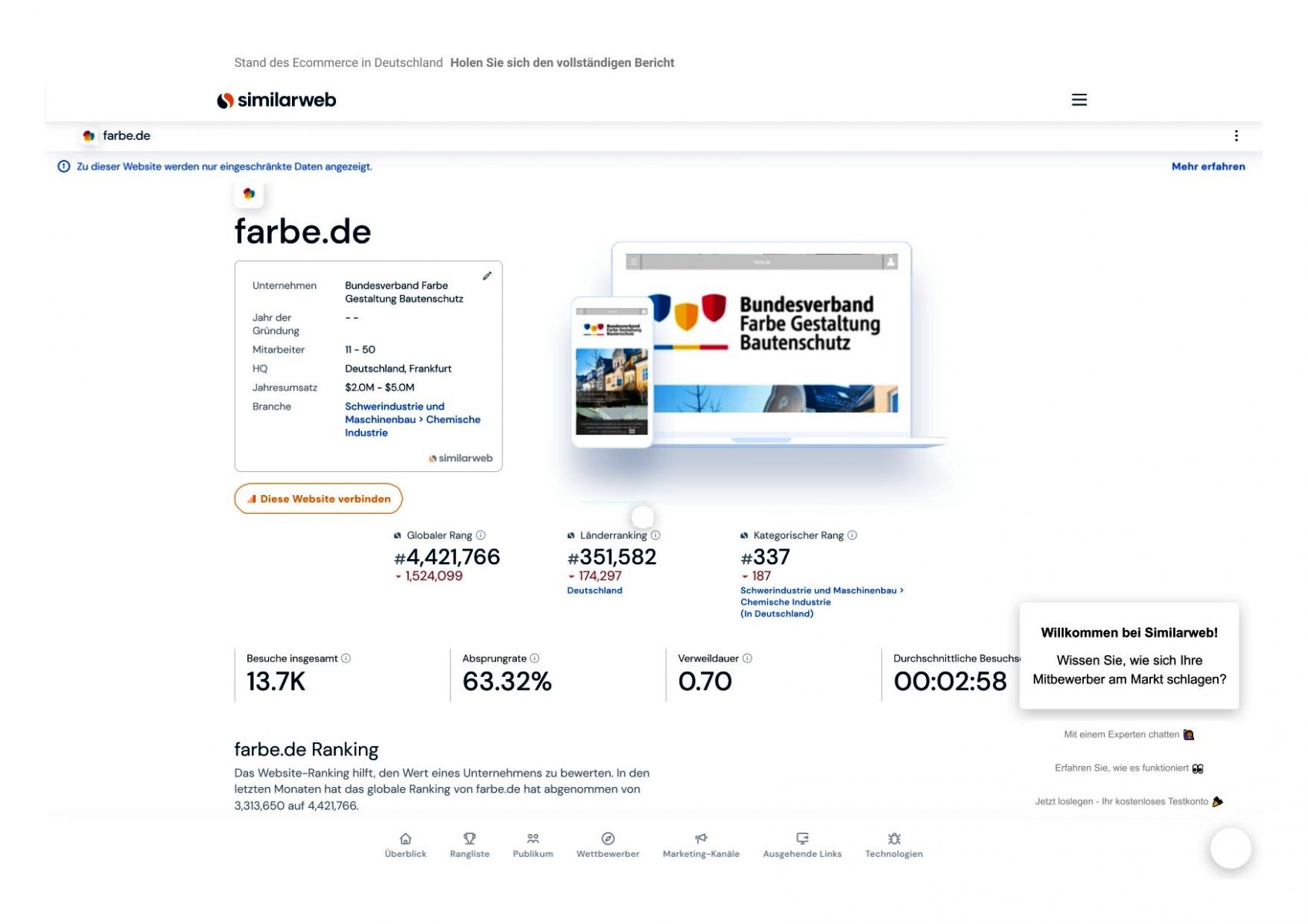Switch to the Publikum tab
This screenshot has height=924, width=1308.
[532, 845]
